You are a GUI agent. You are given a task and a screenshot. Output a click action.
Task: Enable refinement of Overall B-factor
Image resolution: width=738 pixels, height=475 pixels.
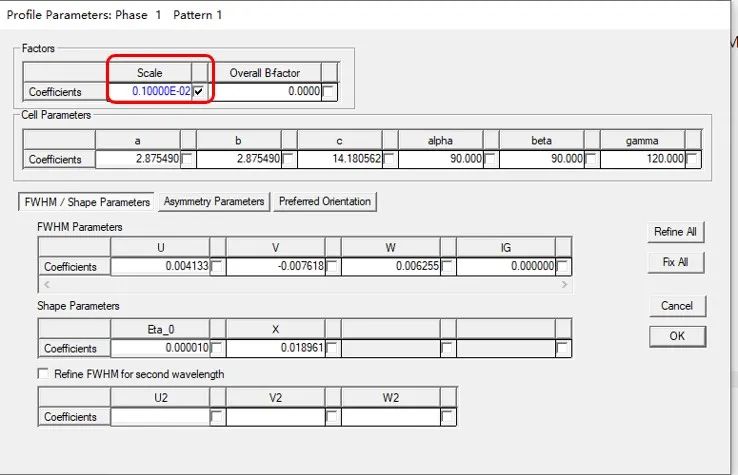330,92
